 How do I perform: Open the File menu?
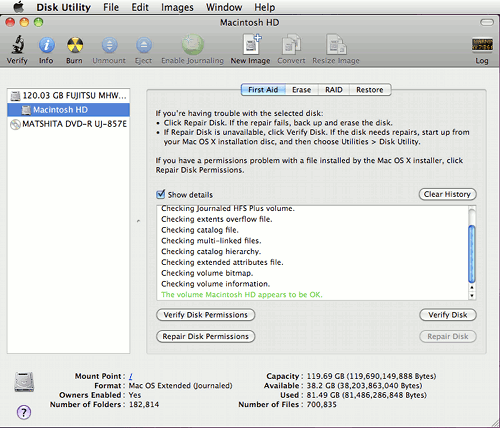(111, 7)
